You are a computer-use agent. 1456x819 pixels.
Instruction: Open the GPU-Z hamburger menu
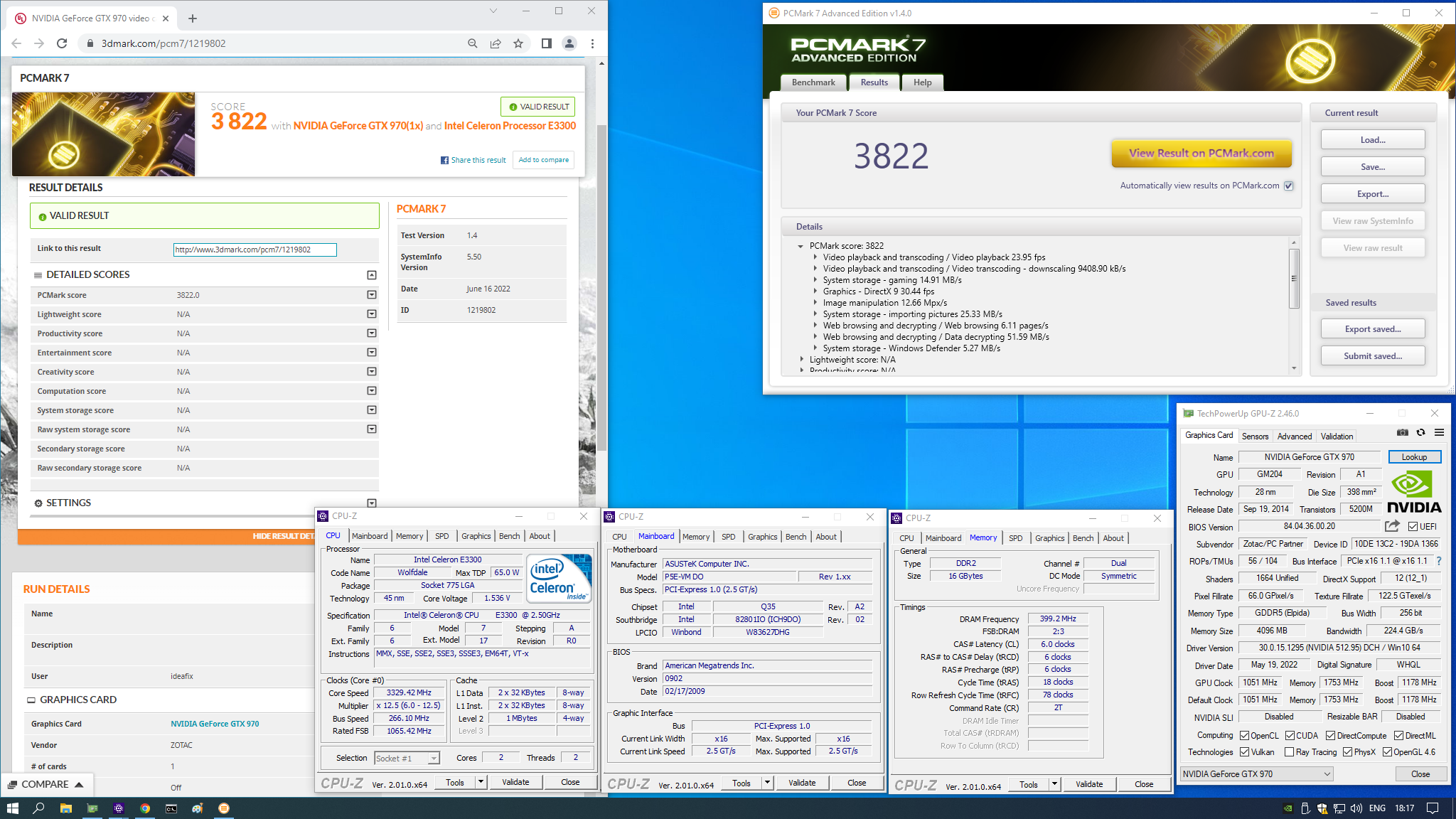(1439, 432)
